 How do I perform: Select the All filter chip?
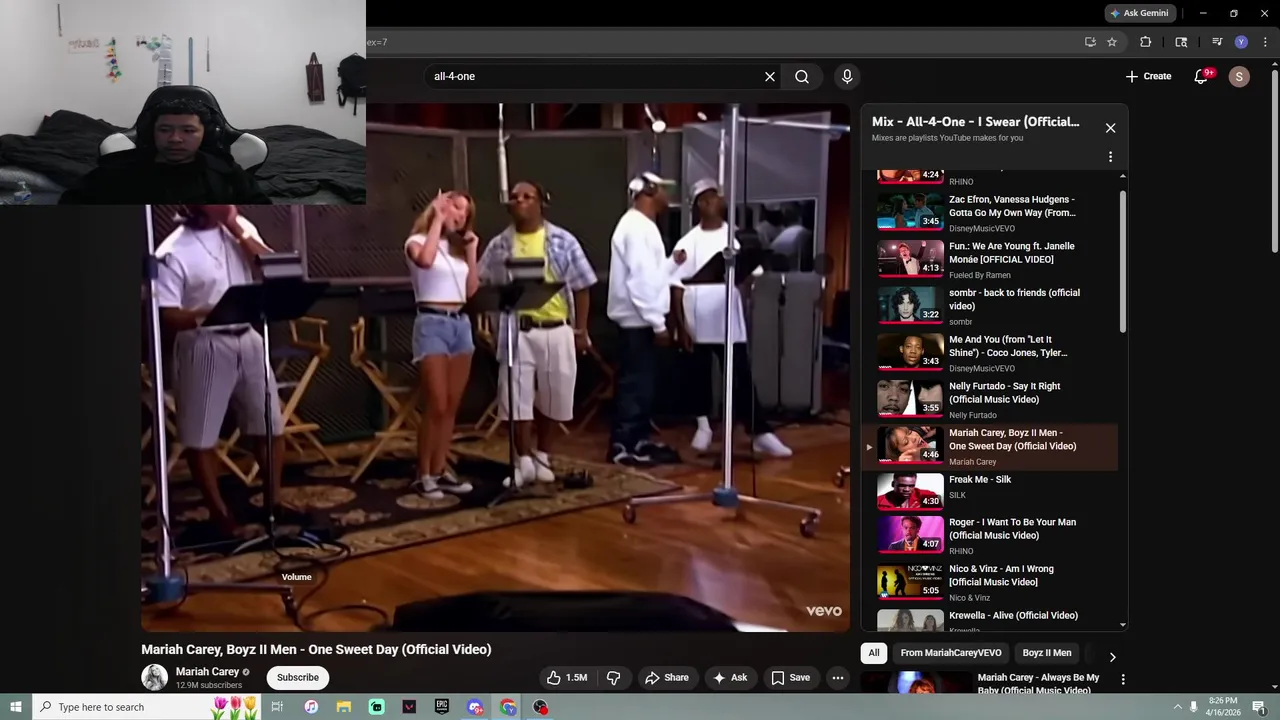pos(874,653)
